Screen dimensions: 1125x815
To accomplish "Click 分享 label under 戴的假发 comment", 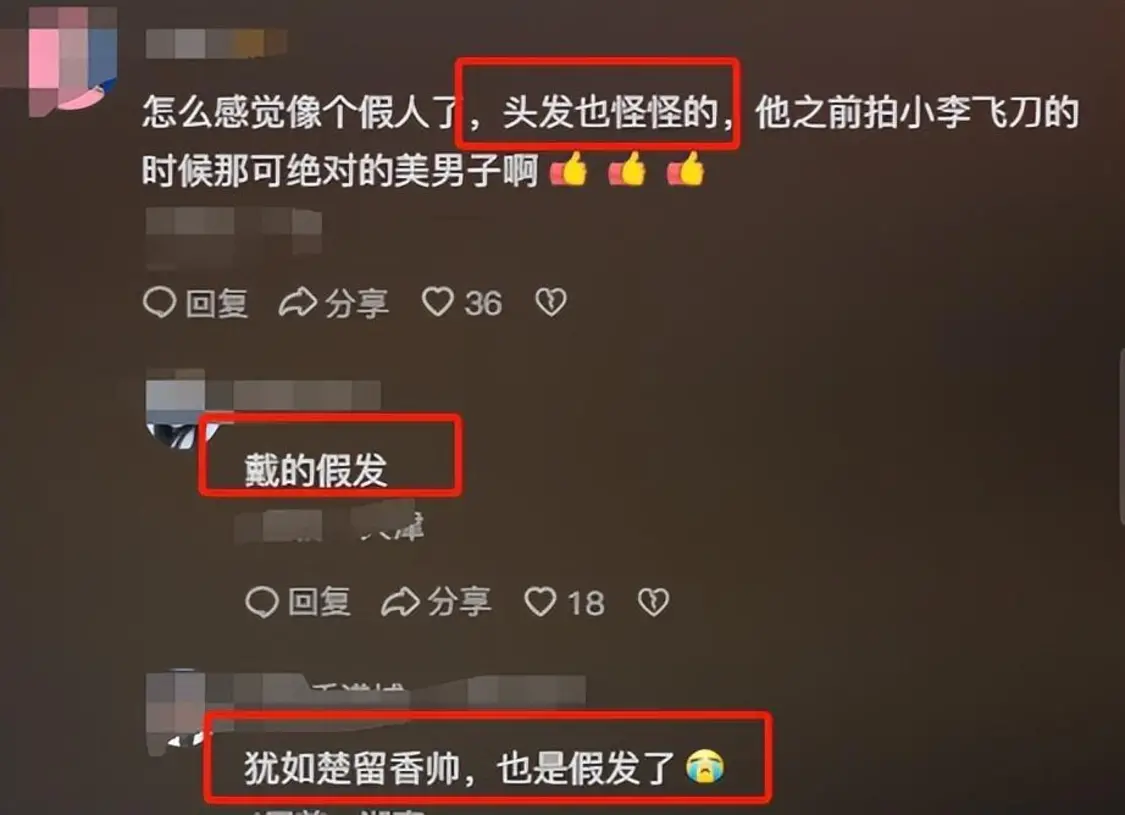I will tap(459, 602).
